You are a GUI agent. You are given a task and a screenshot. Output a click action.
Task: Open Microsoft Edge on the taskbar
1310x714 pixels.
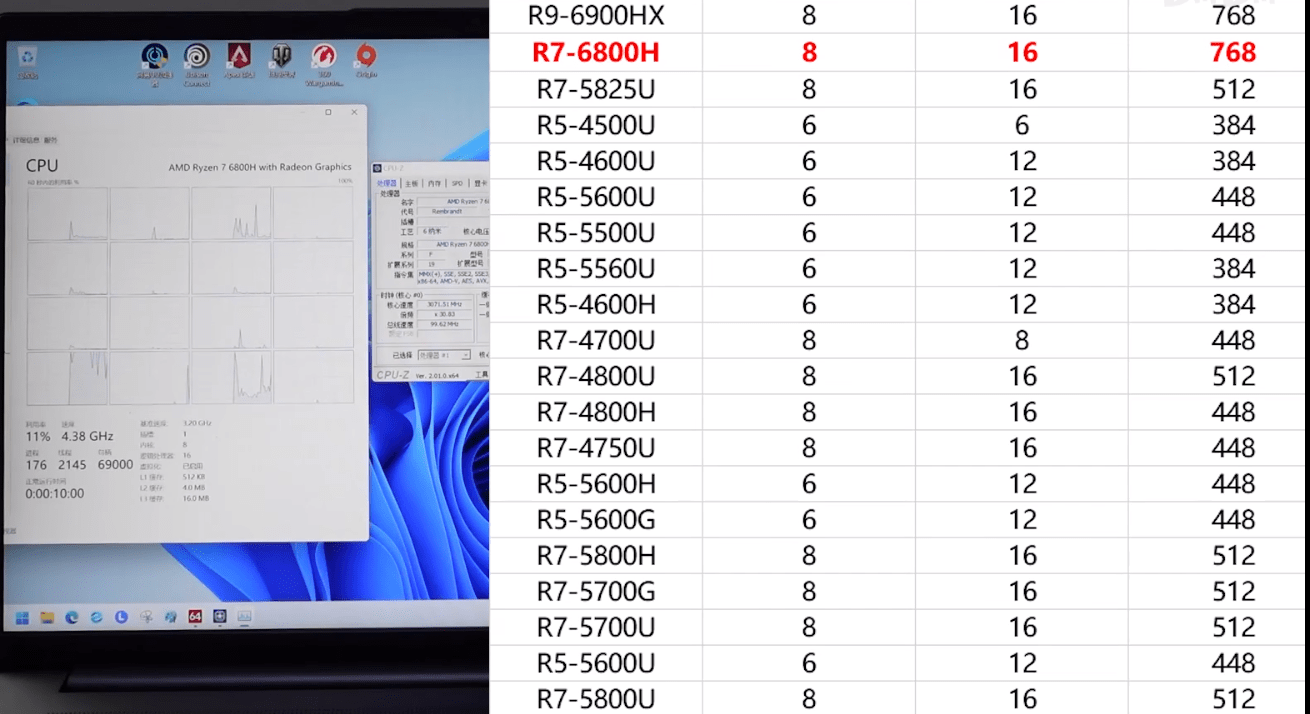click(x=70, y=616)
